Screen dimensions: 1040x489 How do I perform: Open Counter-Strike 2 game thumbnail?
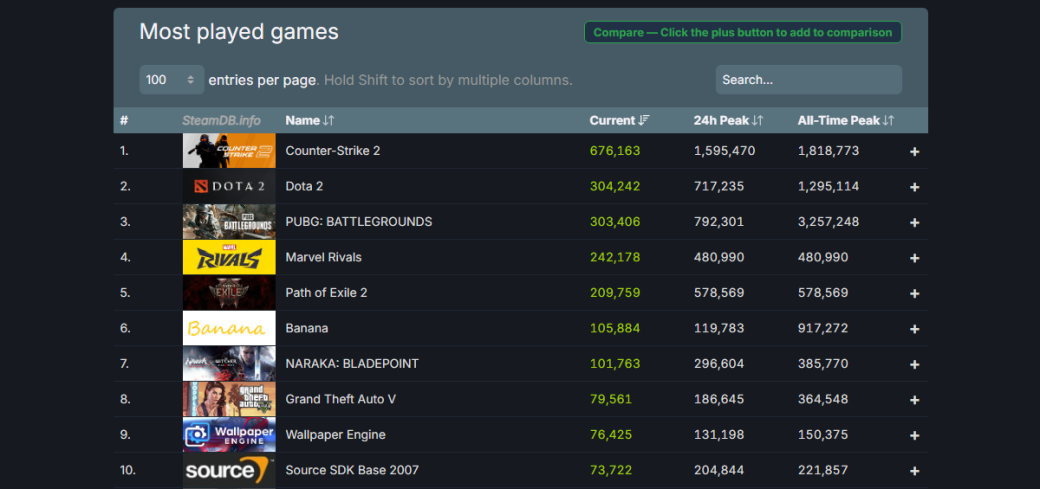229,151
